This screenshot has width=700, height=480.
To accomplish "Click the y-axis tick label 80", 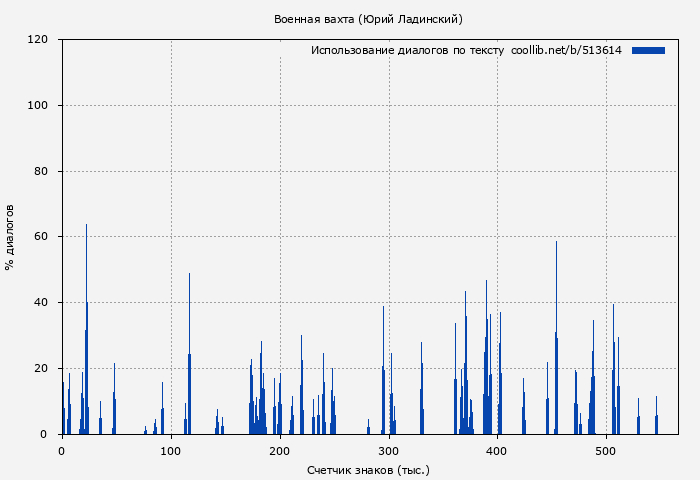I will coord(42,171).
